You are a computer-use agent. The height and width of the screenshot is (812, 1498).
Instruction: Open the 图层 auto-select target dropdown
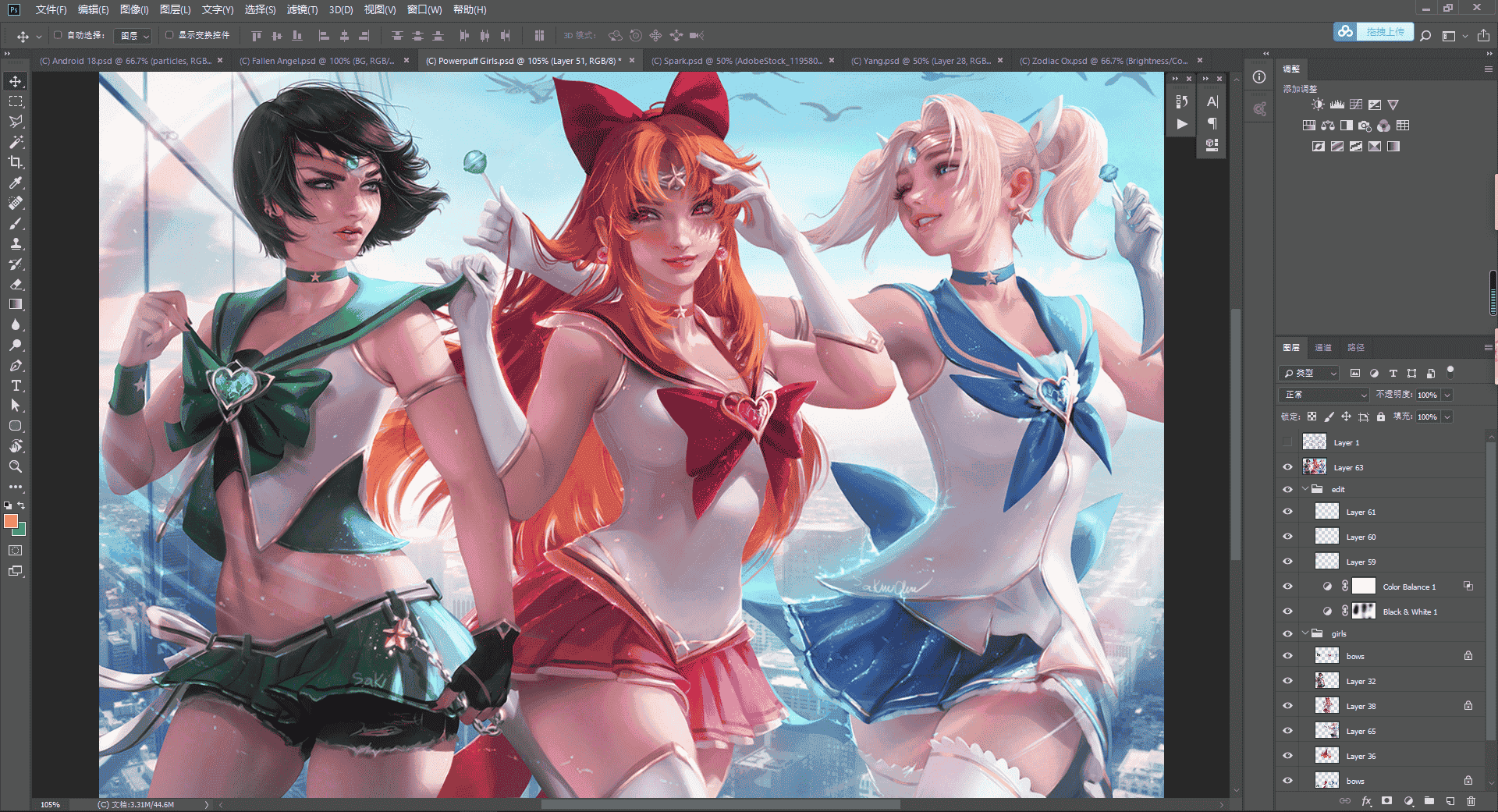pos(133,36)
